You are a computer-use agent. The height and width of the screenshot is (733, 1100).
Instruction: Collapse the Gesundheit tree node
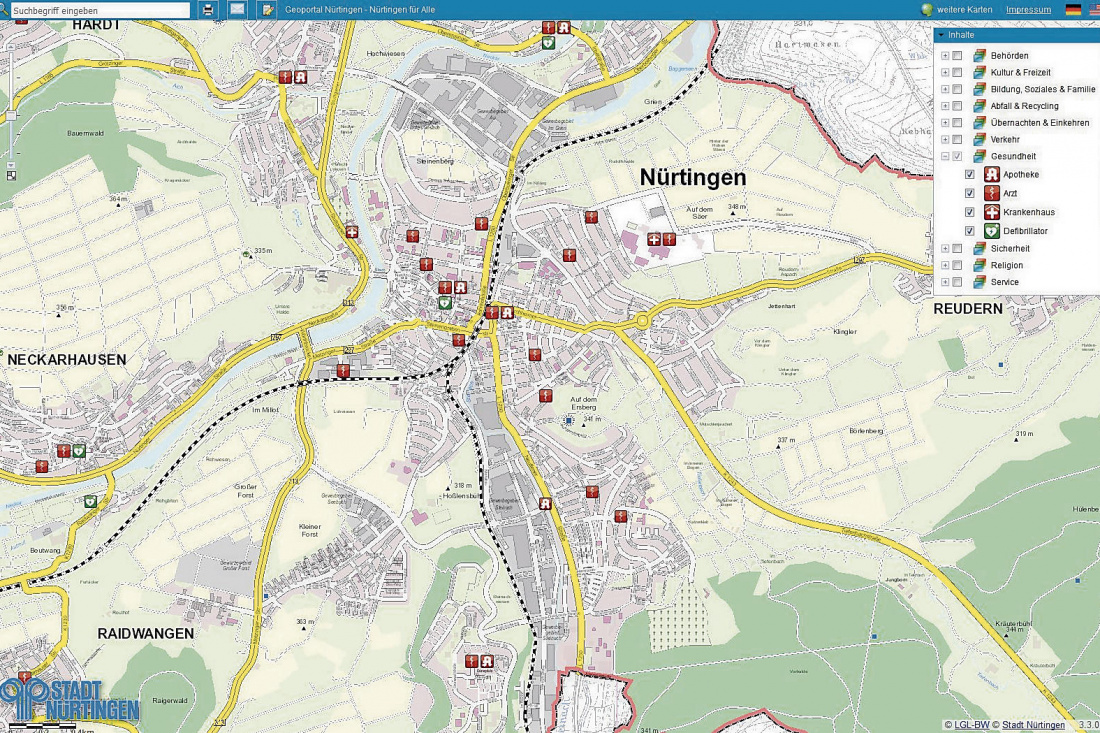click(x=945, y=156)
